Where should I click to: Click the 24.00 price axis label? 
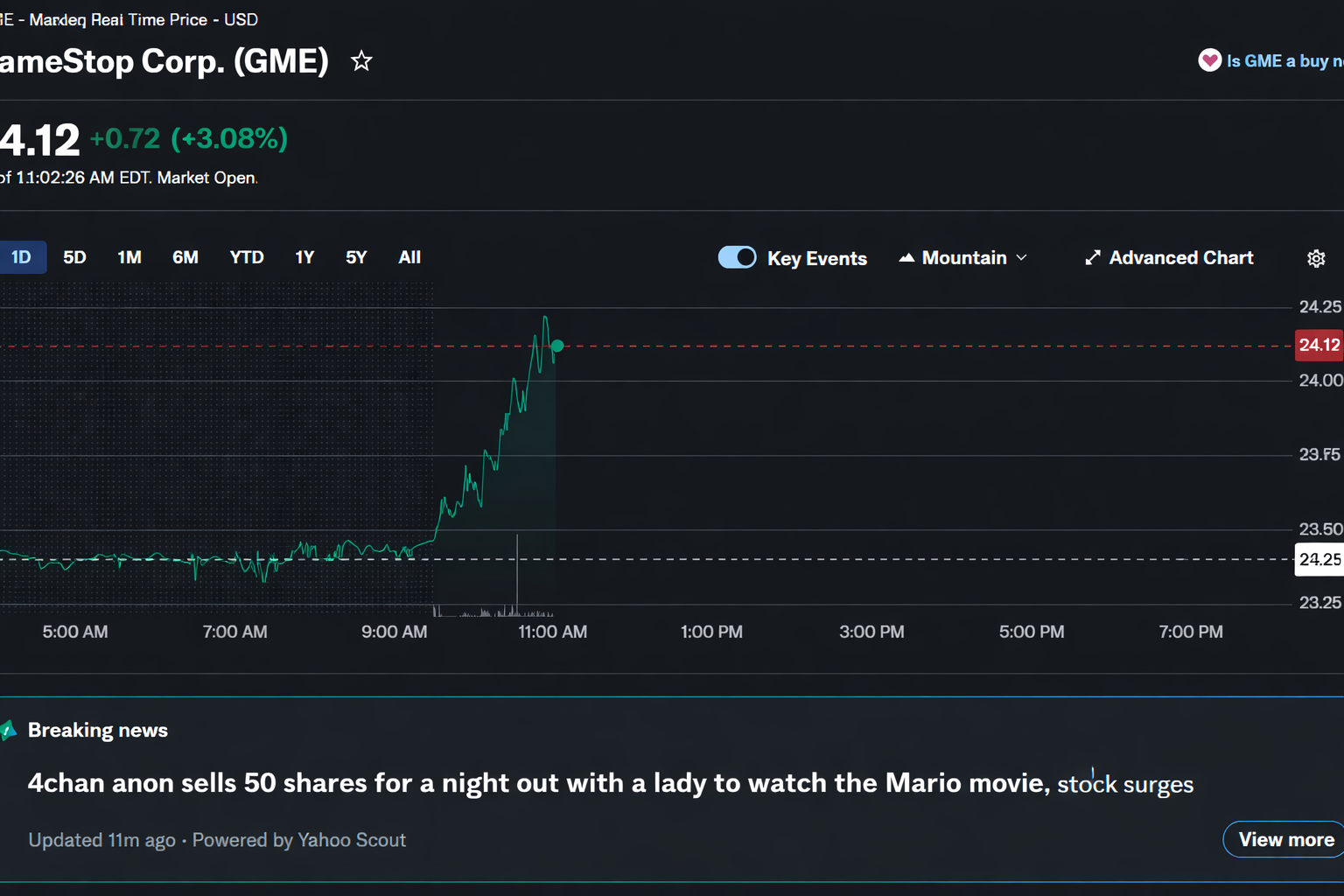click(x=1320, y=381)
